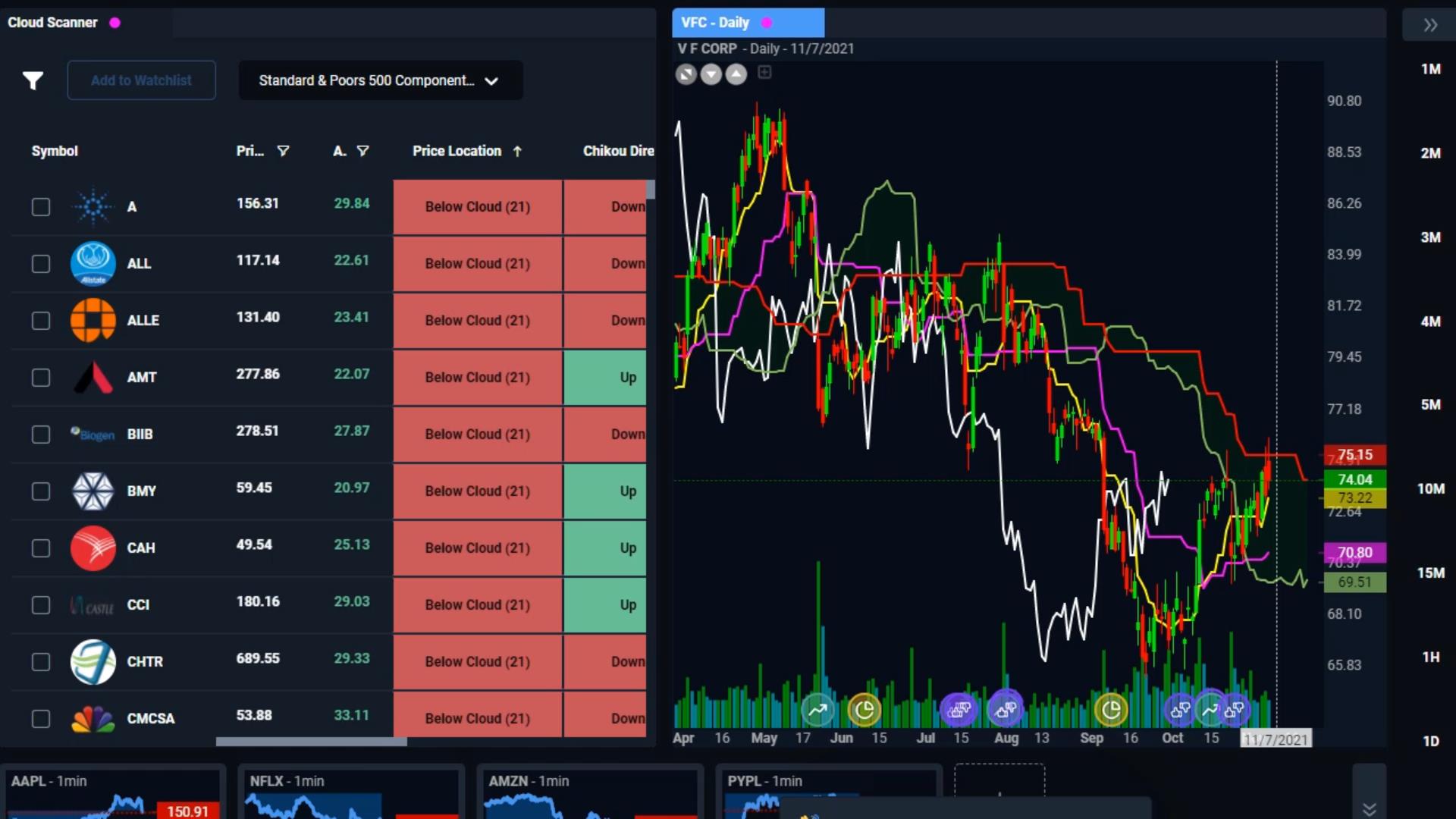The height and width of the screenshot is (819, 1456).
Task: Tick the checkbox for CCI
Action: (x=41, y=605)
